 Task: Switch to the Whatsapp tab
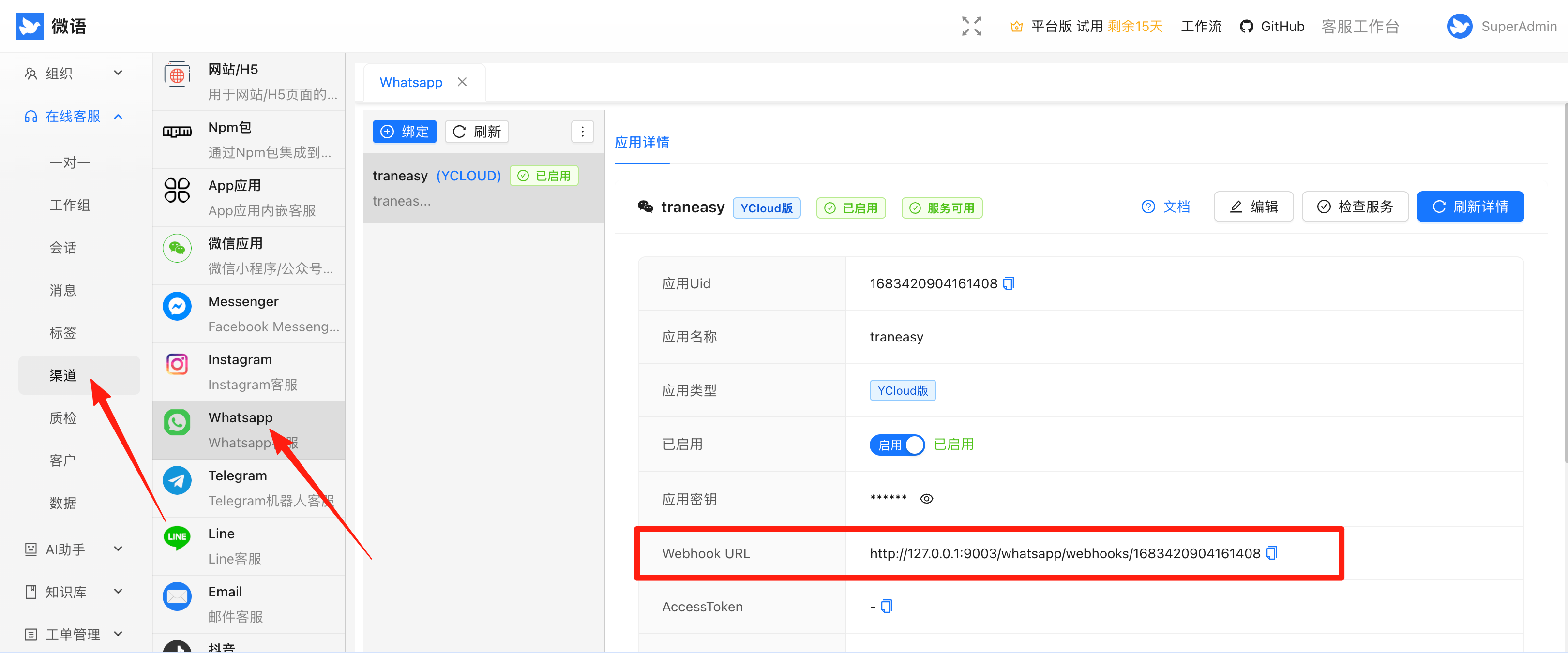(411, 82)
